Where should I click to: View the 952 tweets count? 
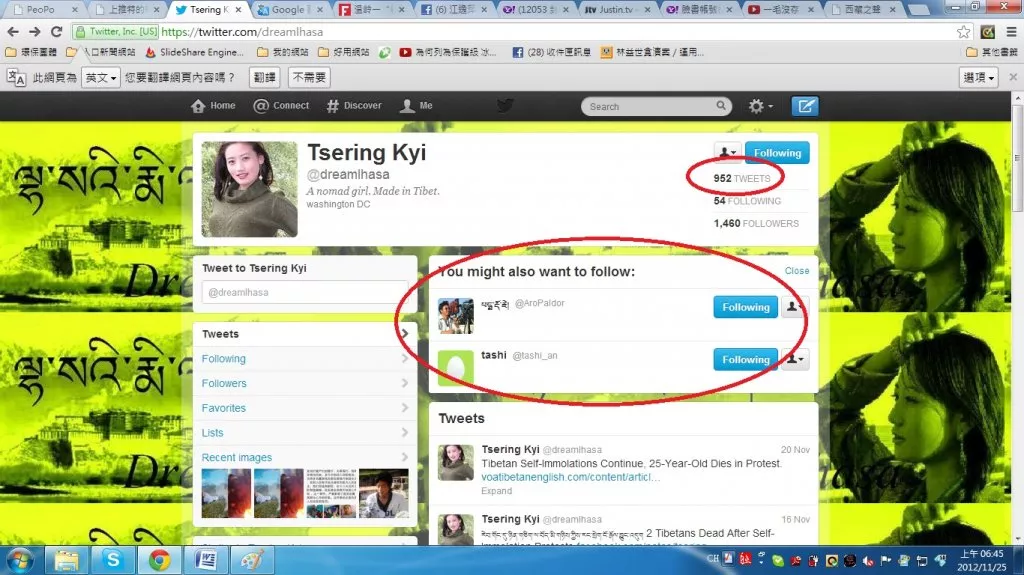742,178
